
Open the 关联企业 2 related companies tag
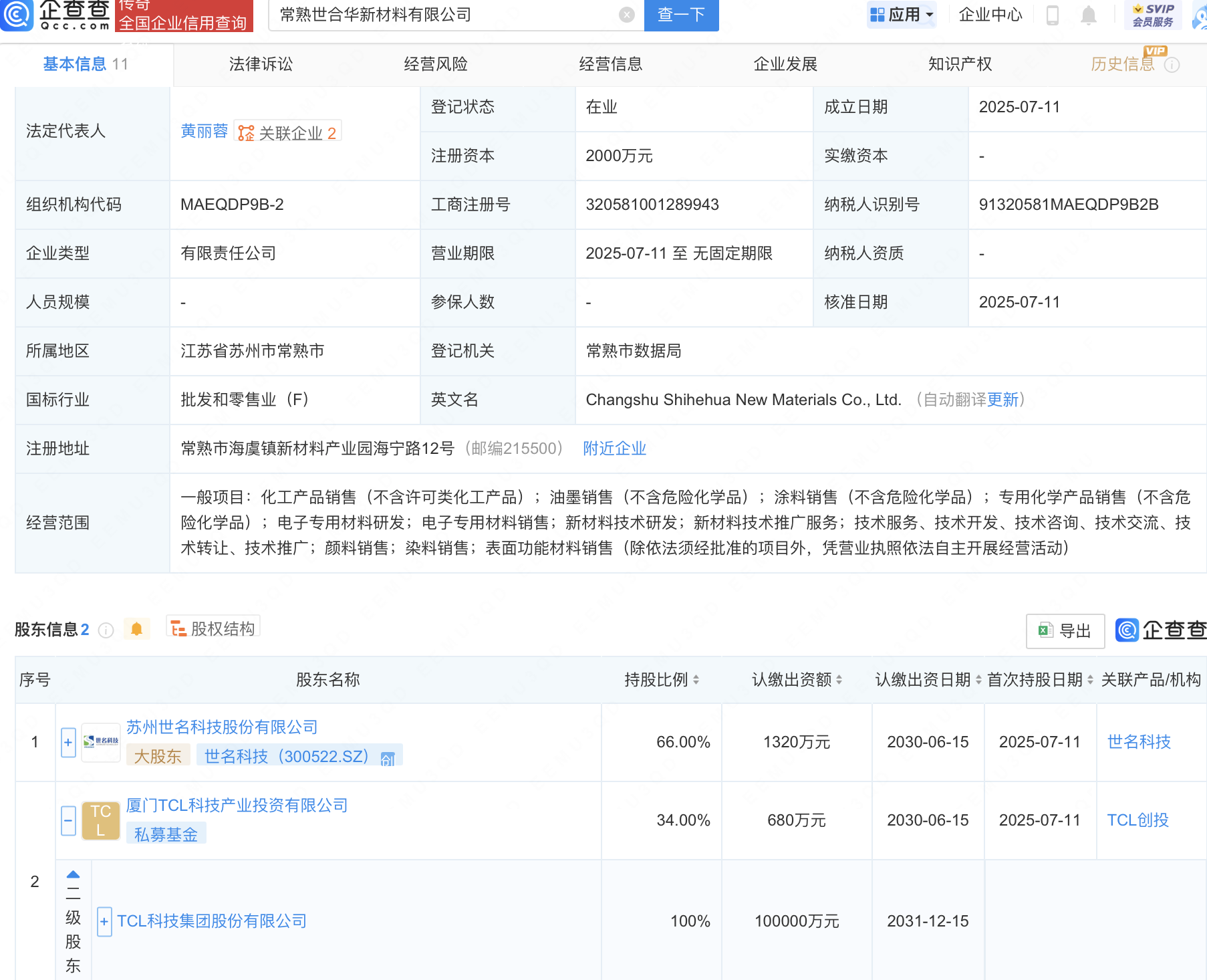click(x=288, y=132)
